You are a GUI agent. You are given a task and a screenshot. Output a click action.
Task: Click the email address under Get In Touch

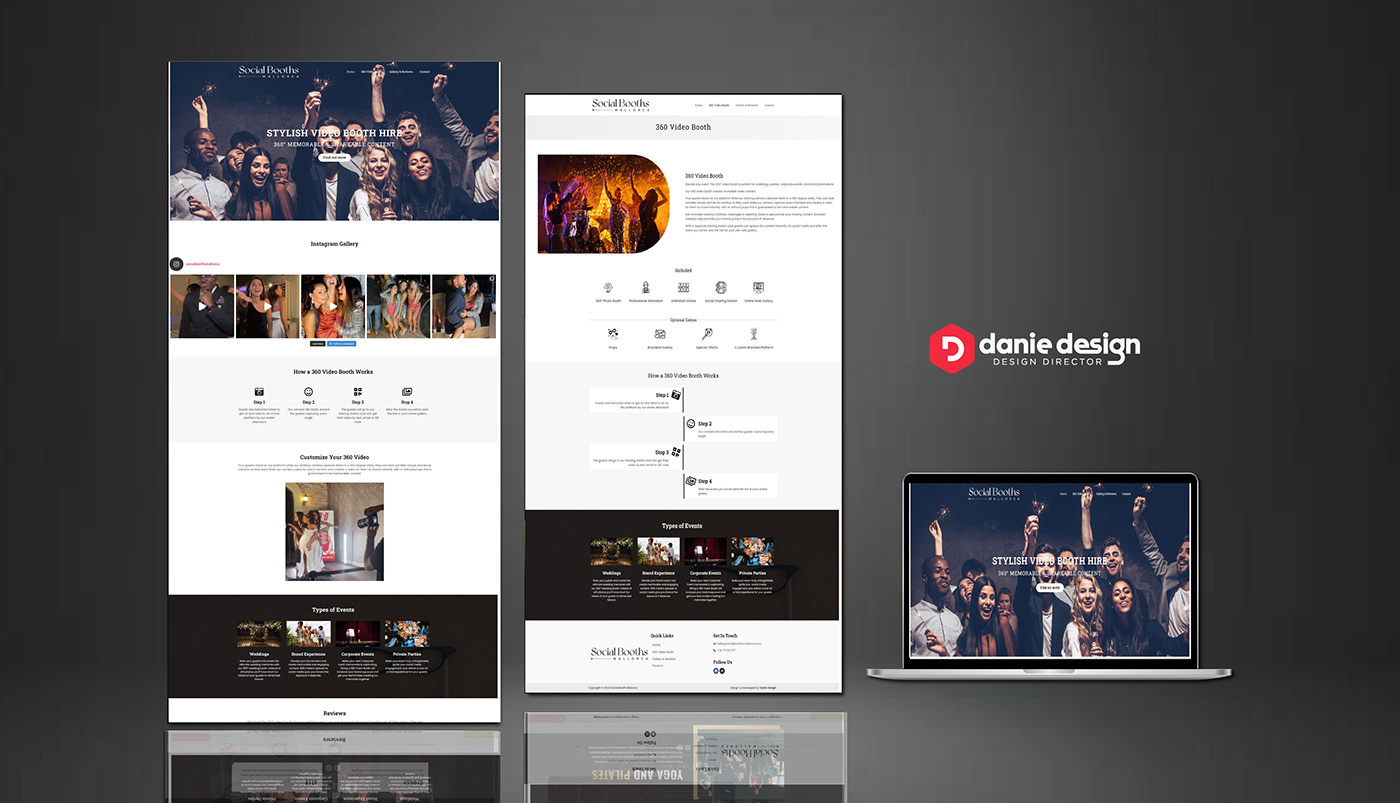[739, 643]
